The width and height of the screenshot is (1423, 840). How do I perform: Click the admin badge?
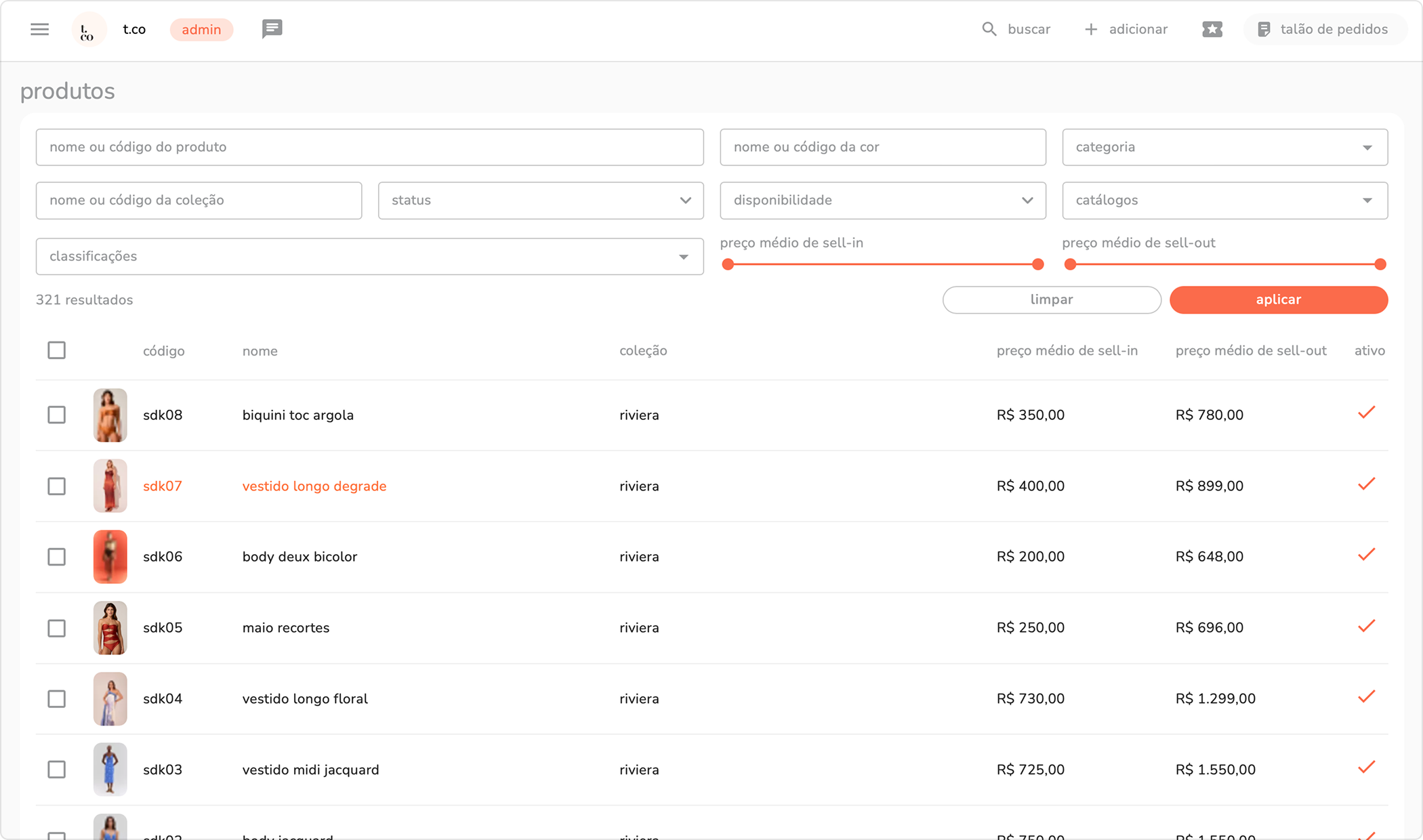(201, 30)
